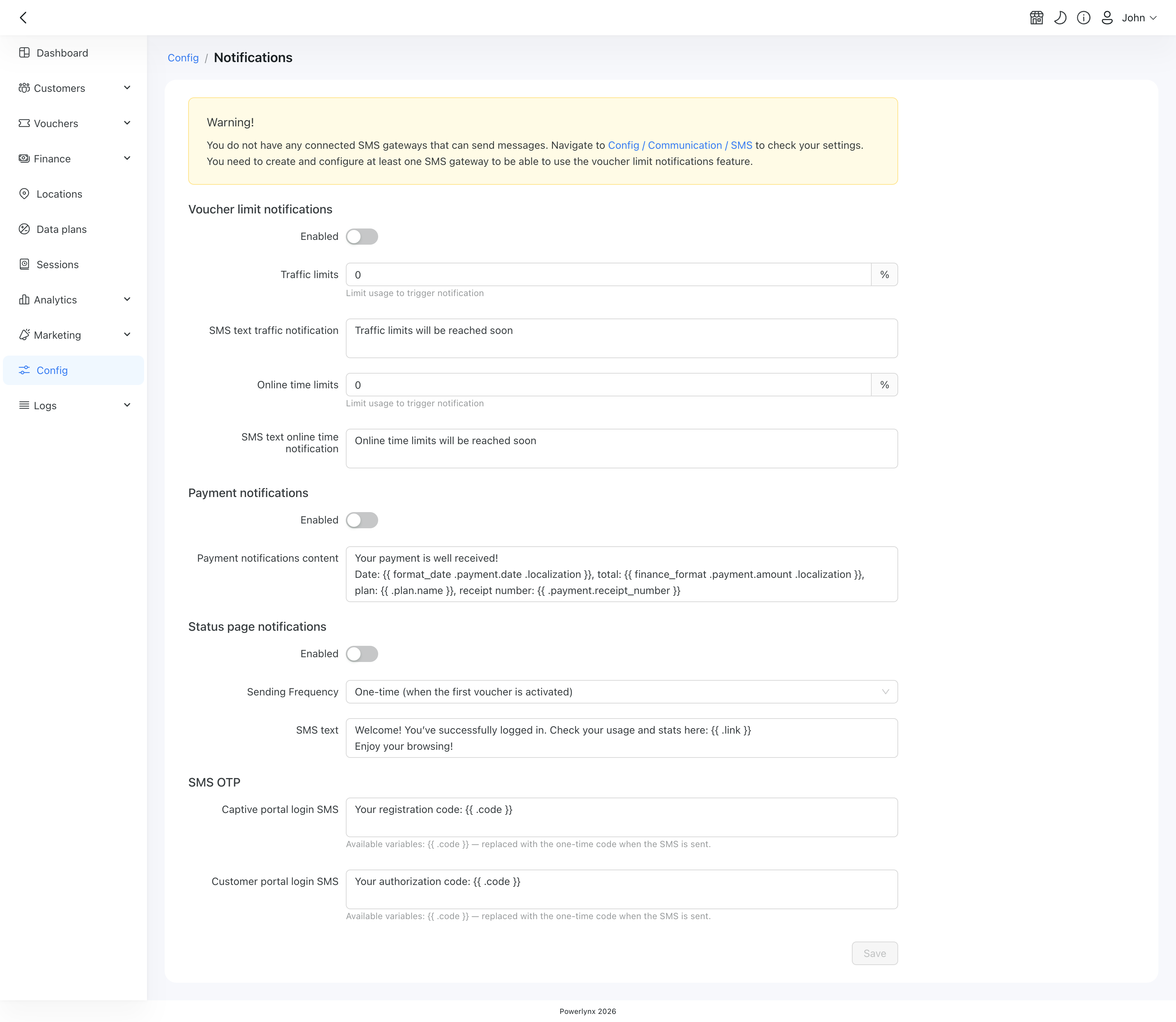Click the Save button
This screenshot has width=1176, height=1022.
[x=875, y=954]
